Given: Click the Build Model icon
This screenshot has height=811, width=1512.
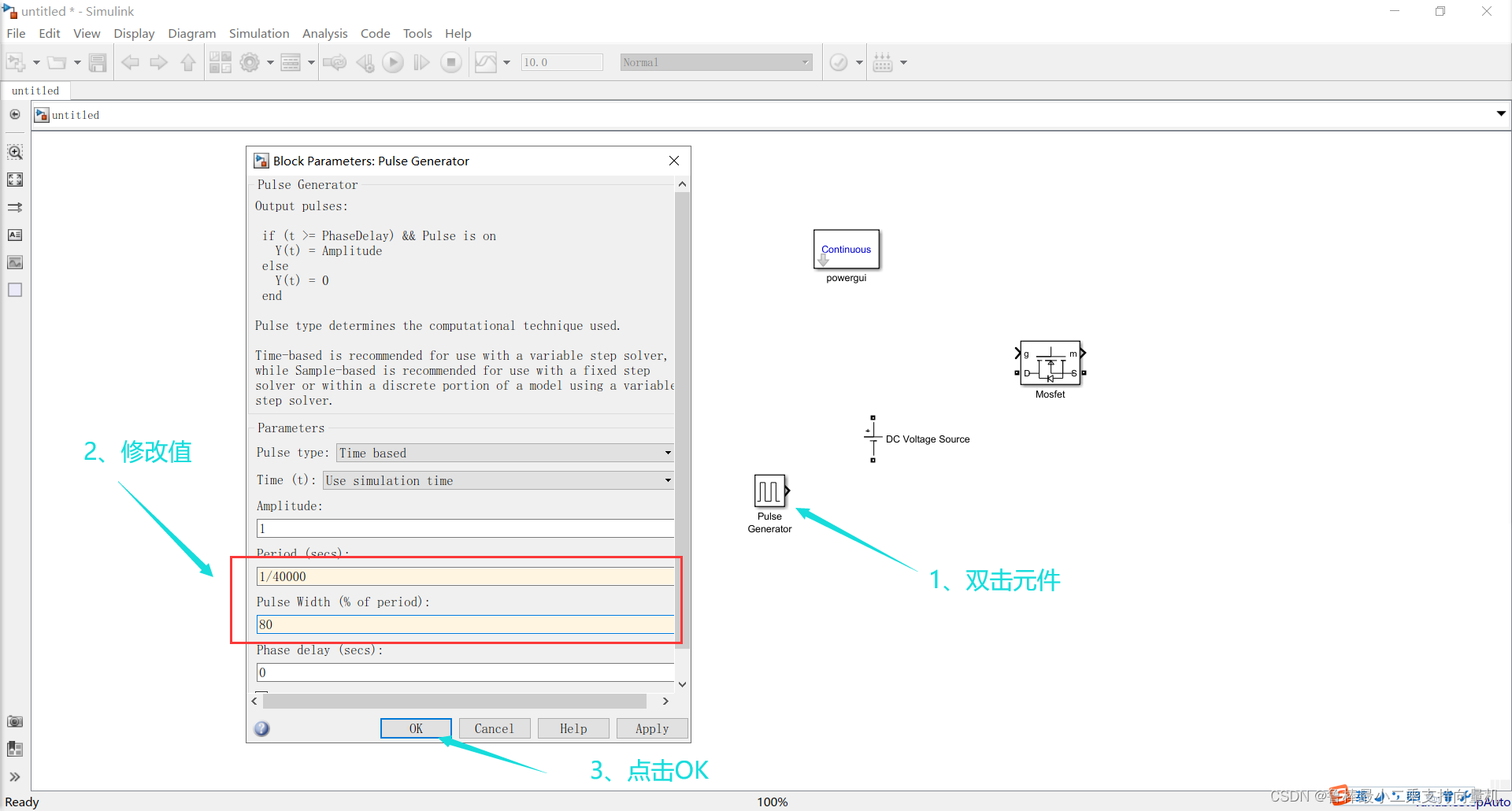Looking at the screenshot, I should (x=883, y=62).
